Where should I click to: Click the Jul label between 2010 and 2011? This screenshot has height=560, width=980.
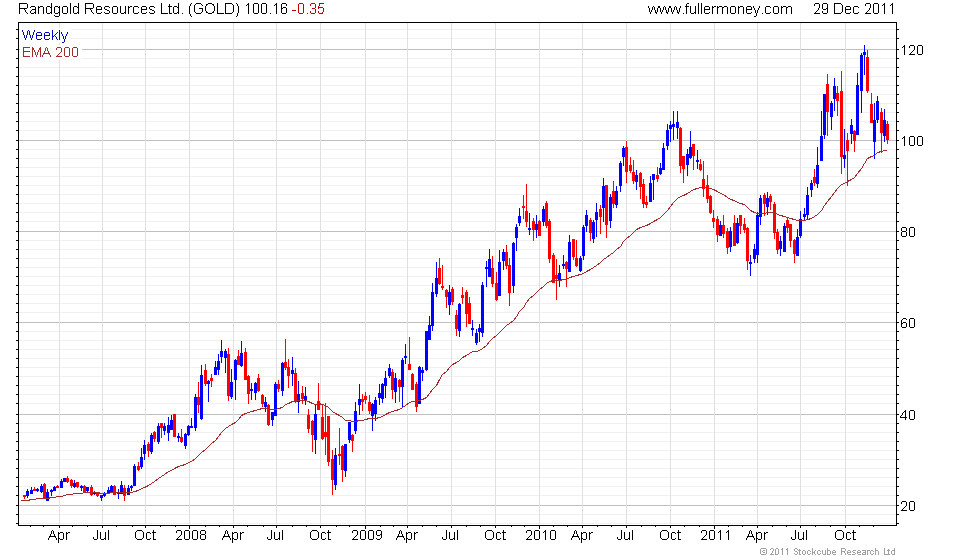coord(625,536)
